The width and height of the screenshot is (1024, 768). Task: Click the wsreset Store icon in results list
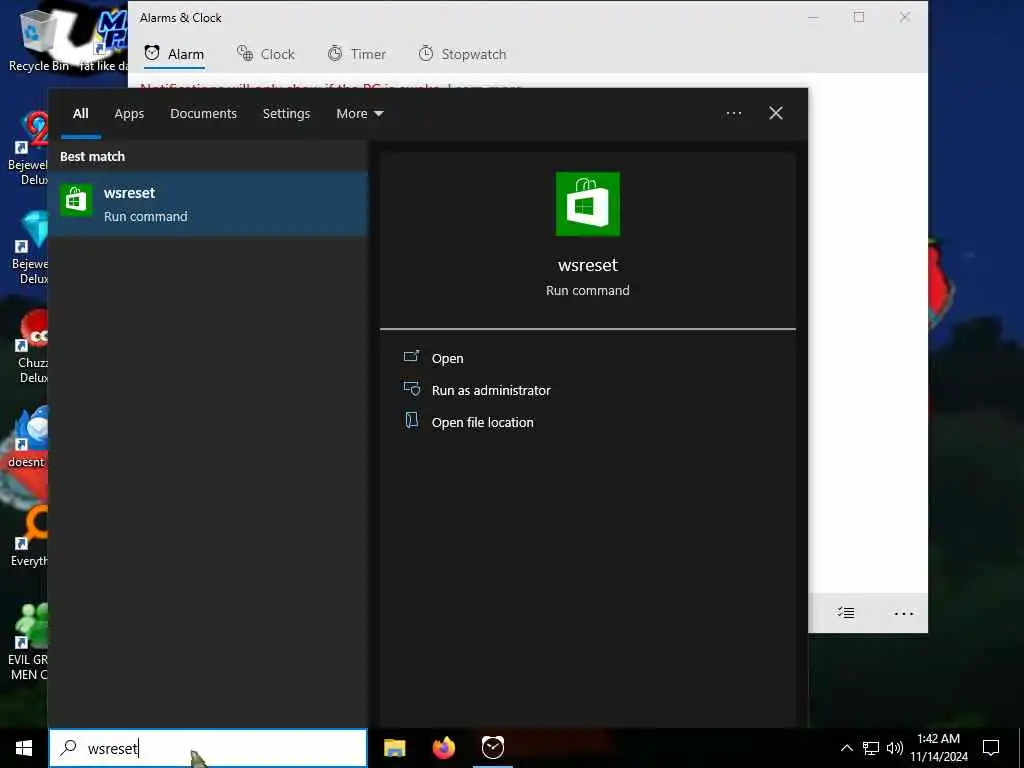(76, 200)
